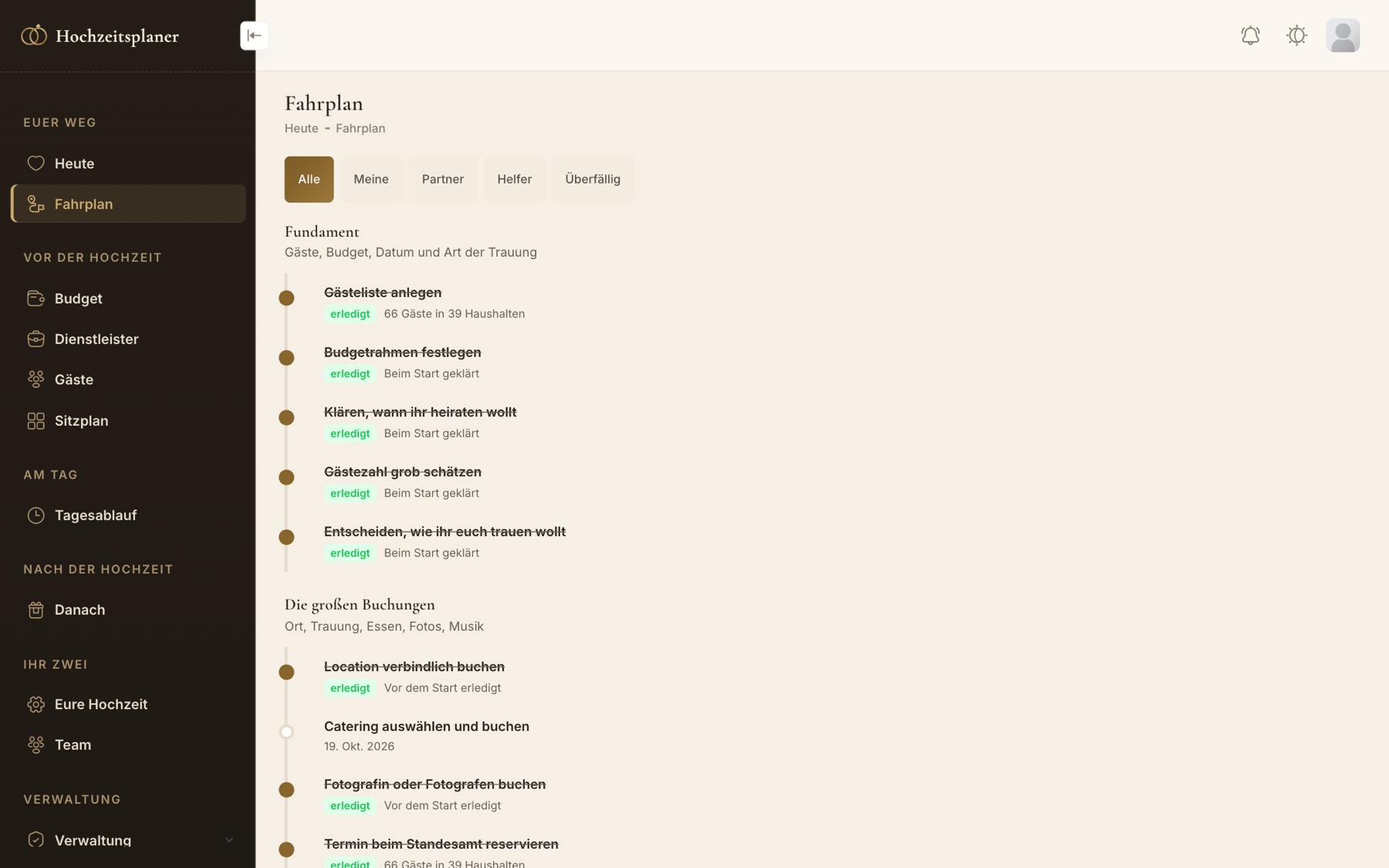
Task: Go to the Danach page label
Action: coord(80,610)
